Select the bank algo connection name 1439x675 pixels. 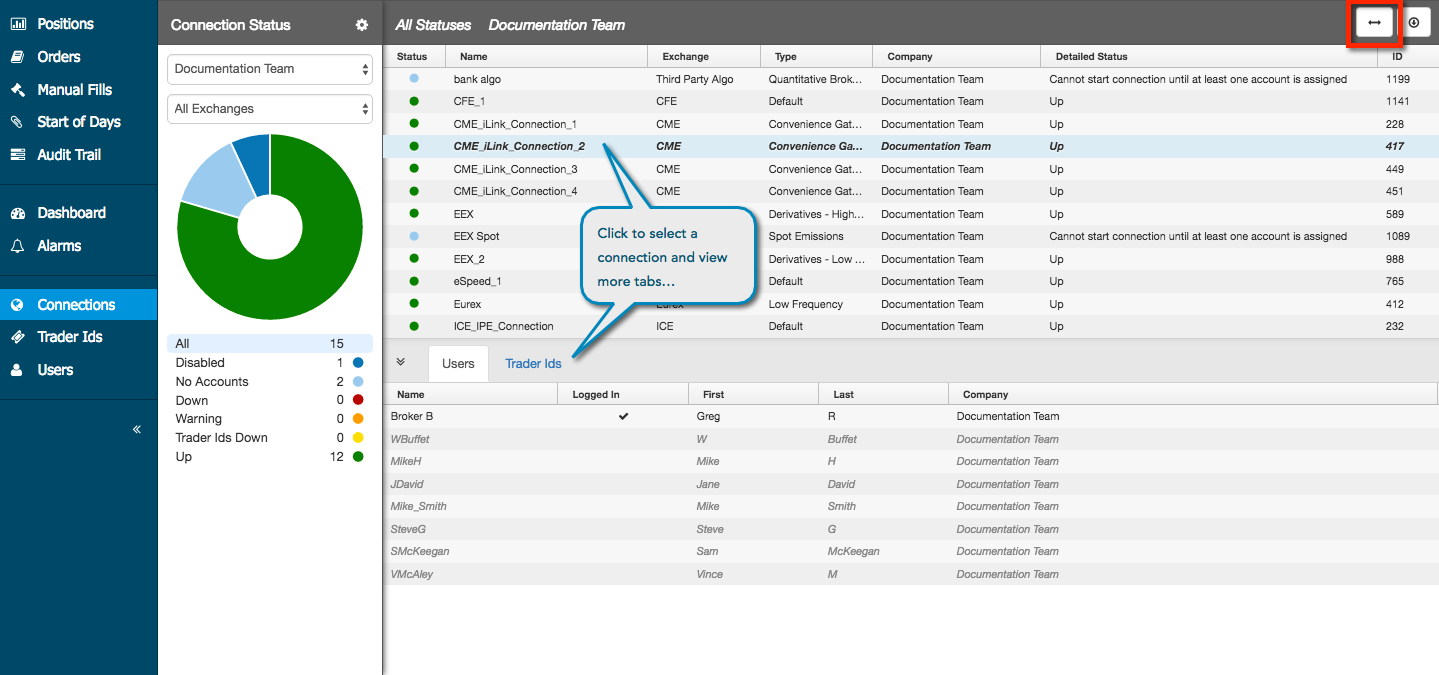pyautogui.click(x=480, y=79)
